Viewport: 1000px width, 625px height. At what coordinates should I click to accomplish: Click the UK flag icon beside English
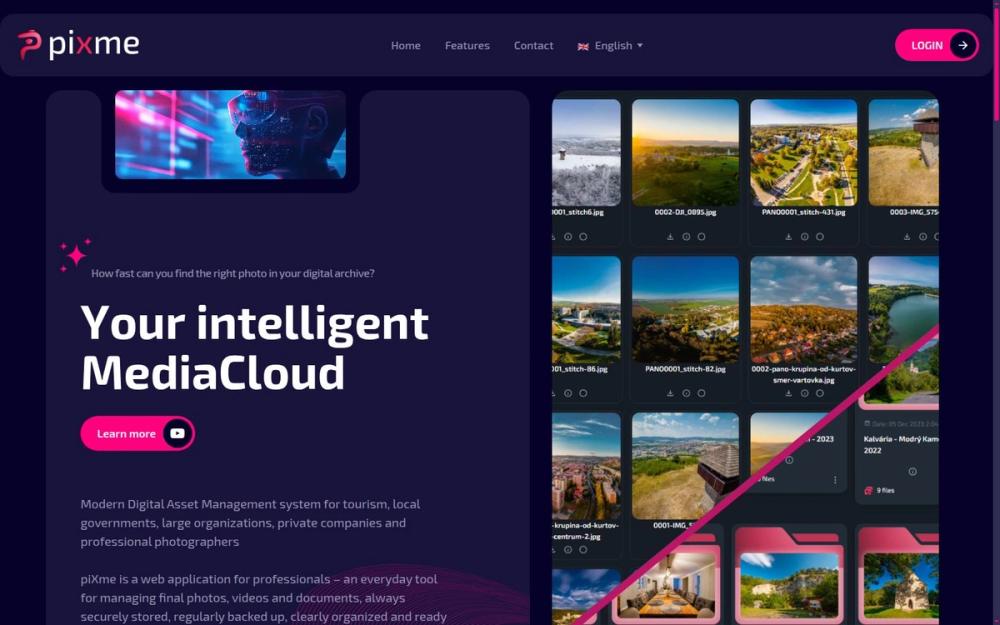tap(583, 46)
